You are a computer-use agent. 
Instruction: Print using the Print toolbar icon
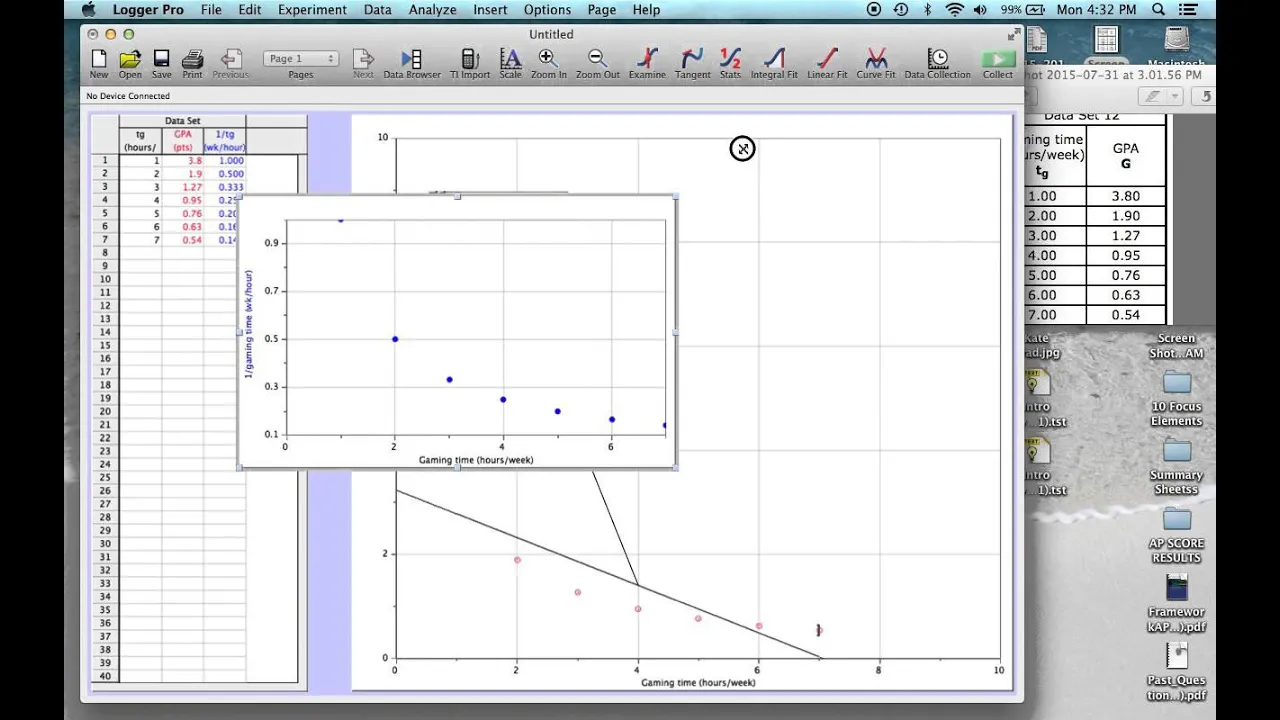coord(192,64)
